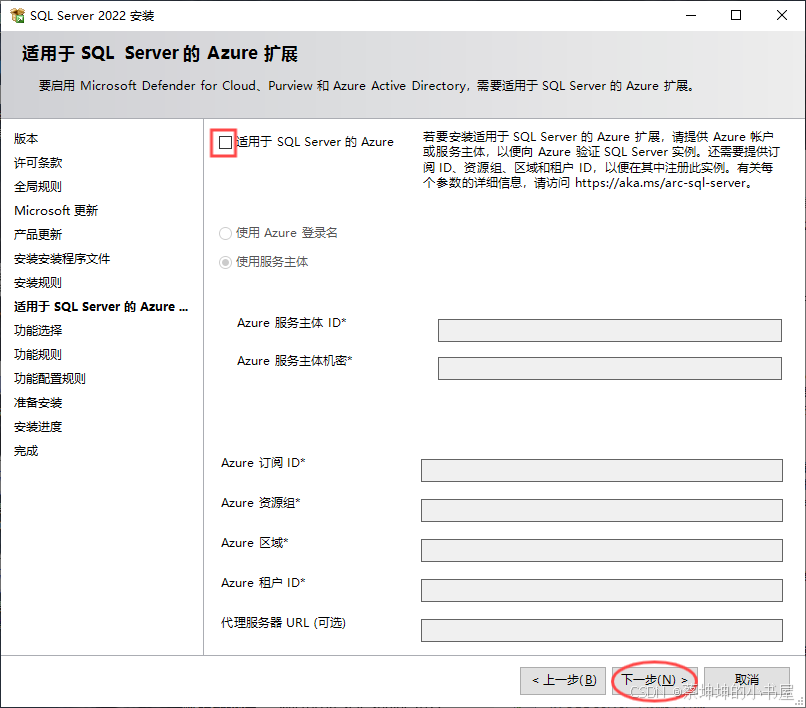Click the Azure 服务主体 ID input field
Screen dimensions: 806x708
[610, 330]
